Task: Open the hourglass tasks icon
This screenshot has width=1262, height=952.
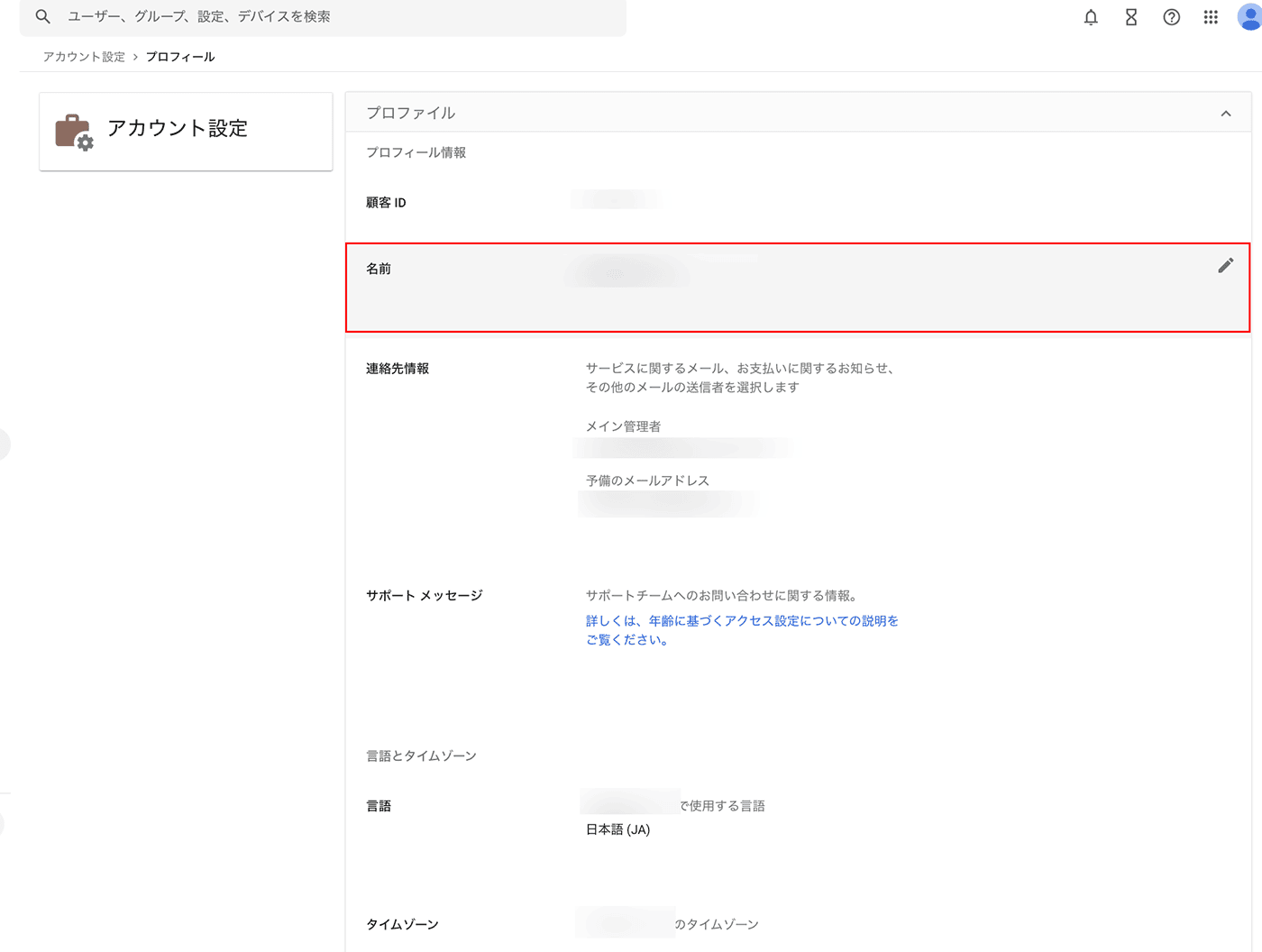Action: pyautogui.click(x=1131, y=17)
